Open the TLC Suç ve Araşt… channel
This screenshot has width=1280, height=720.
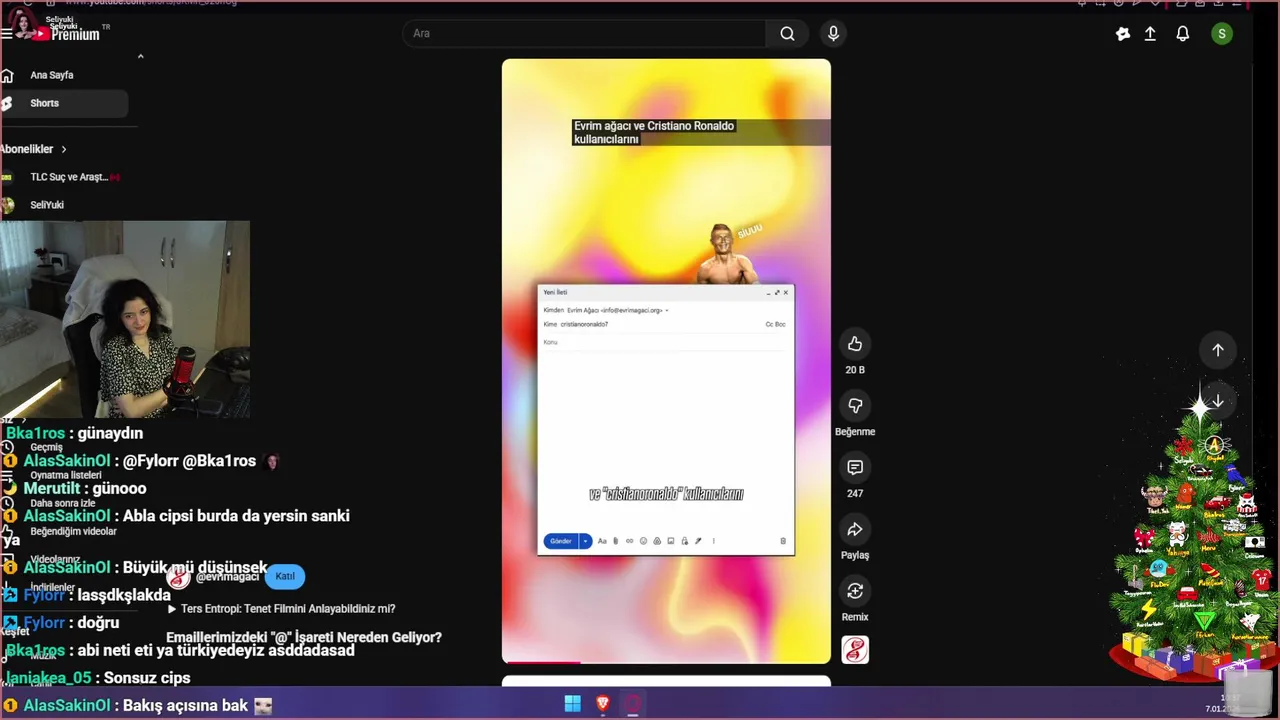(64, 177)
